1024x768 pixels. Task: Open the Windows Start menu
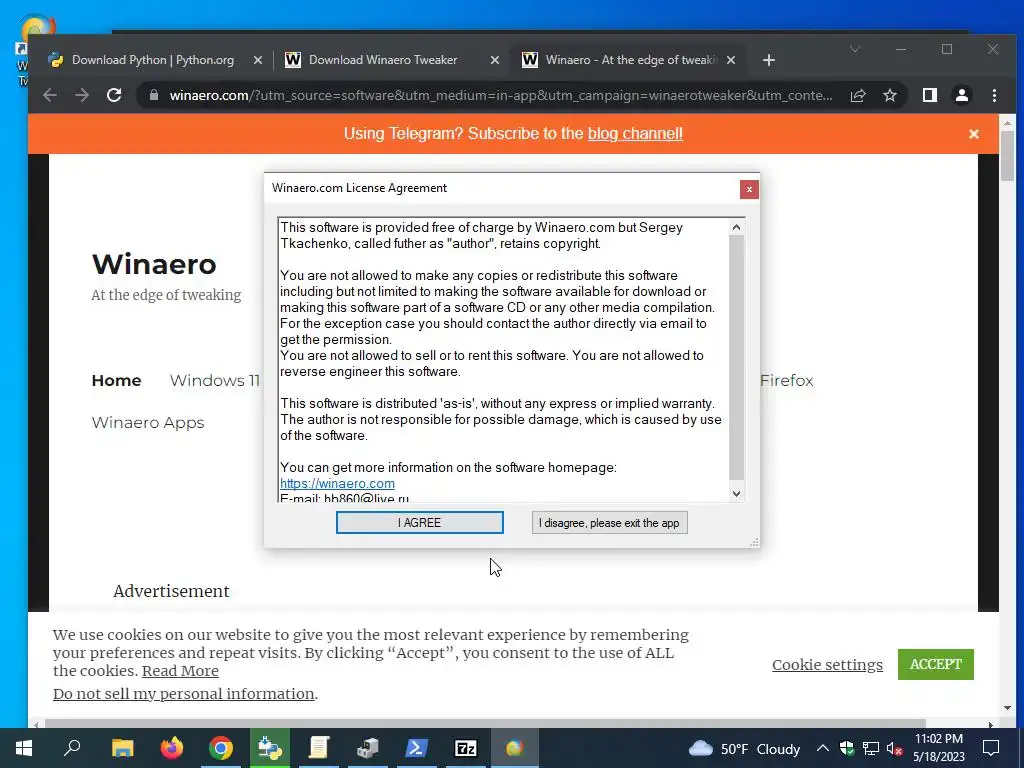pos(24,748)
